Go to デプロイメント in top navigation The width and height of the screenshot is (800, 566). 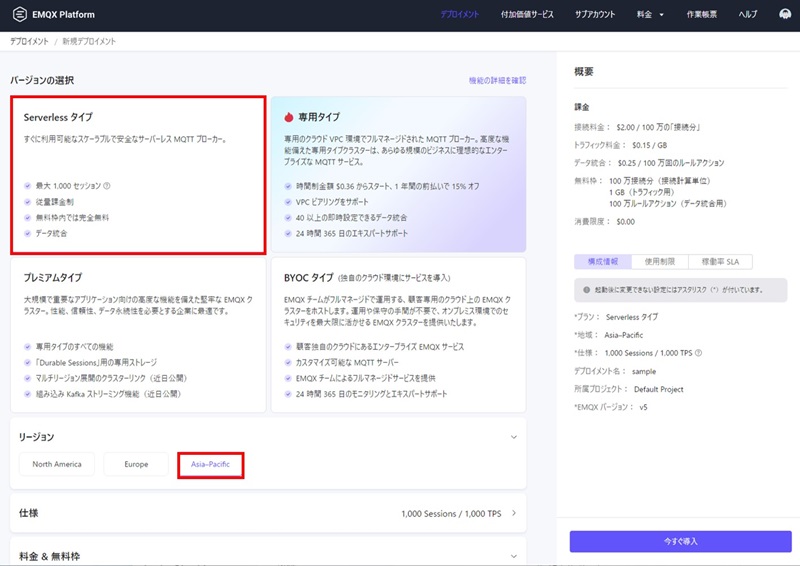pyautogui.click(x=460, y=14)
